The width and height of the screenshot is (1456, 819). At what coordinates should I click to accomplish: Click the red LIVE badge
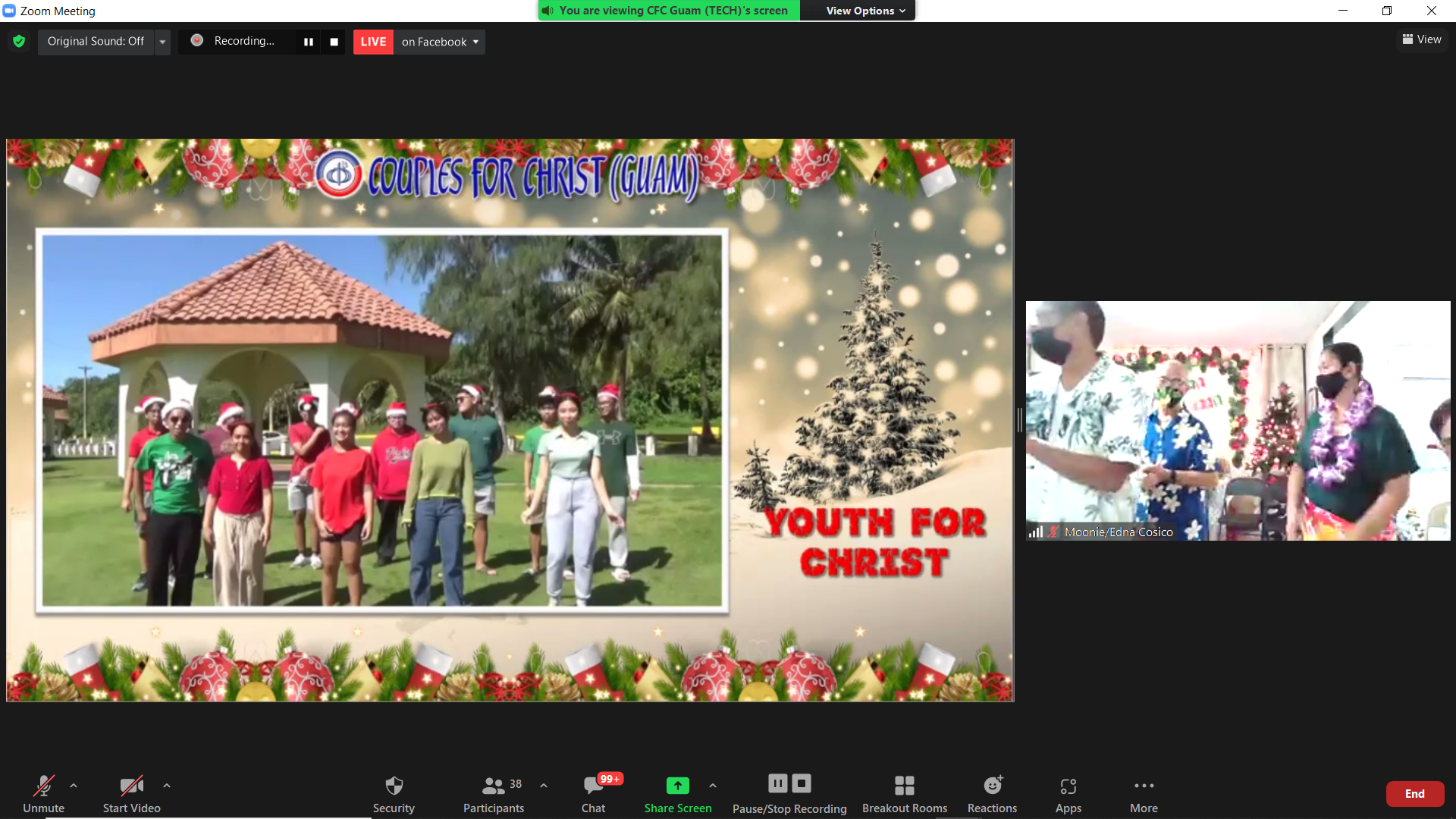pos(373,42)
